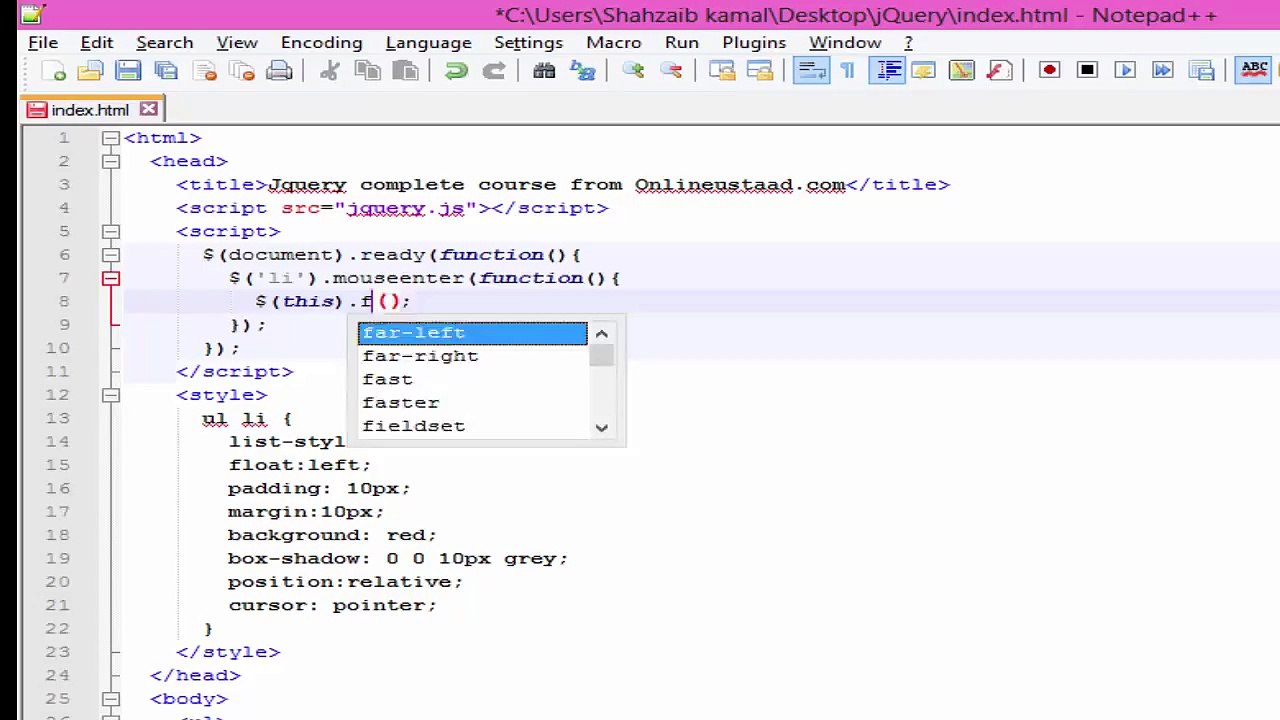
Task: Collapse the document ready fold on line 6
Action: coord(111,255)
